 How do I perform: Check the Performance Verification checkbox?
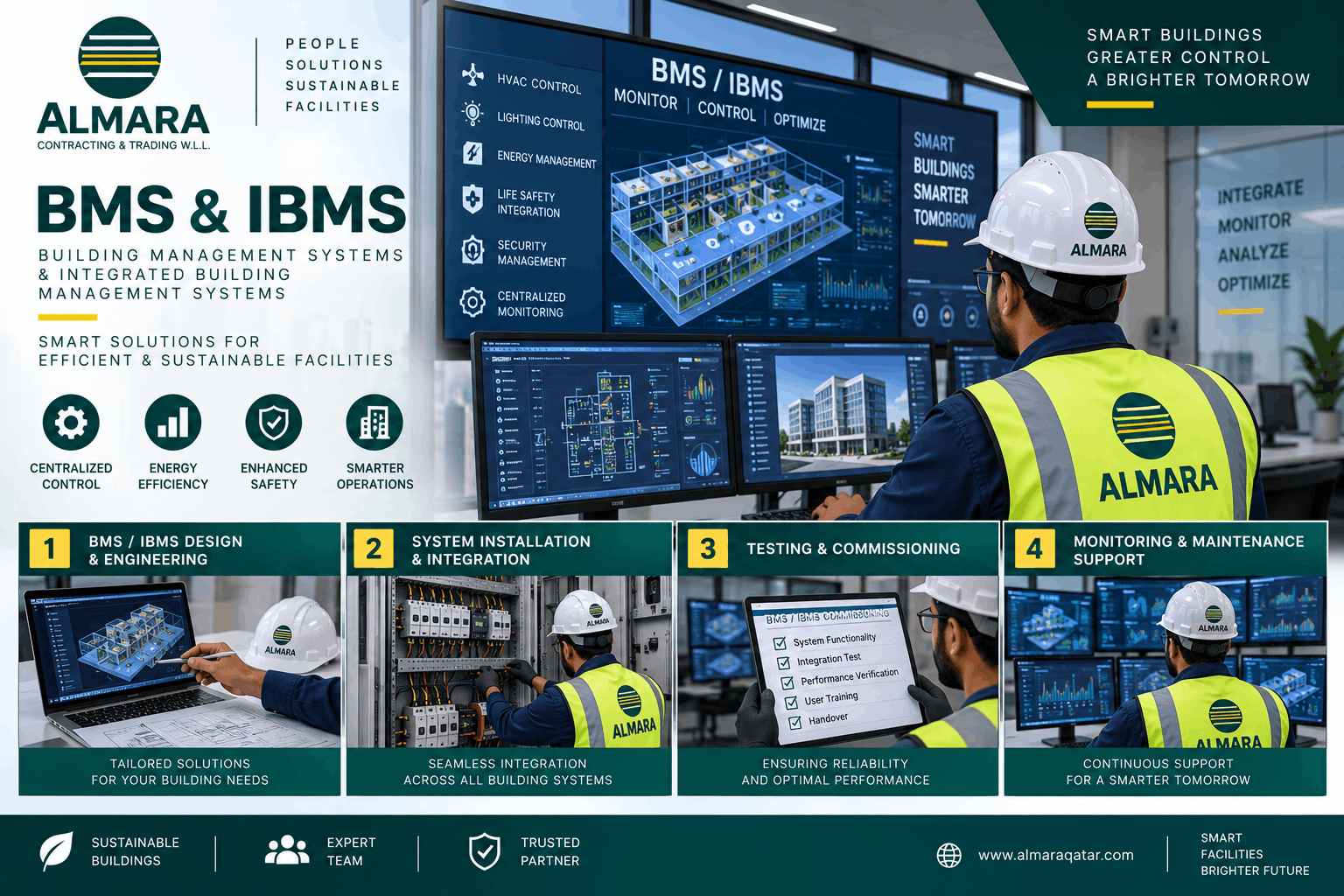tap(787, 682)
